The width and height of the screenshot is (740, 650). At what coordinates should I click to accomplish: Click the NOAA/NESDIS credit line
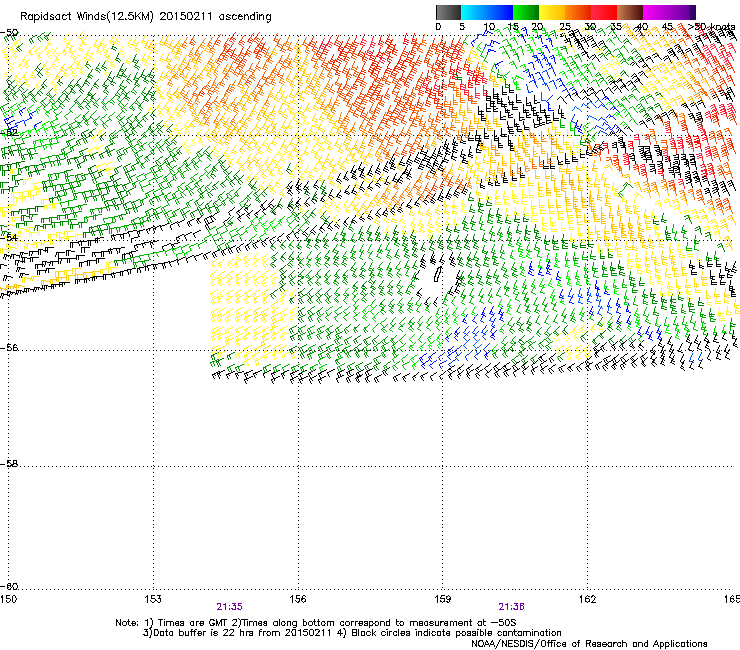[589, 644]
